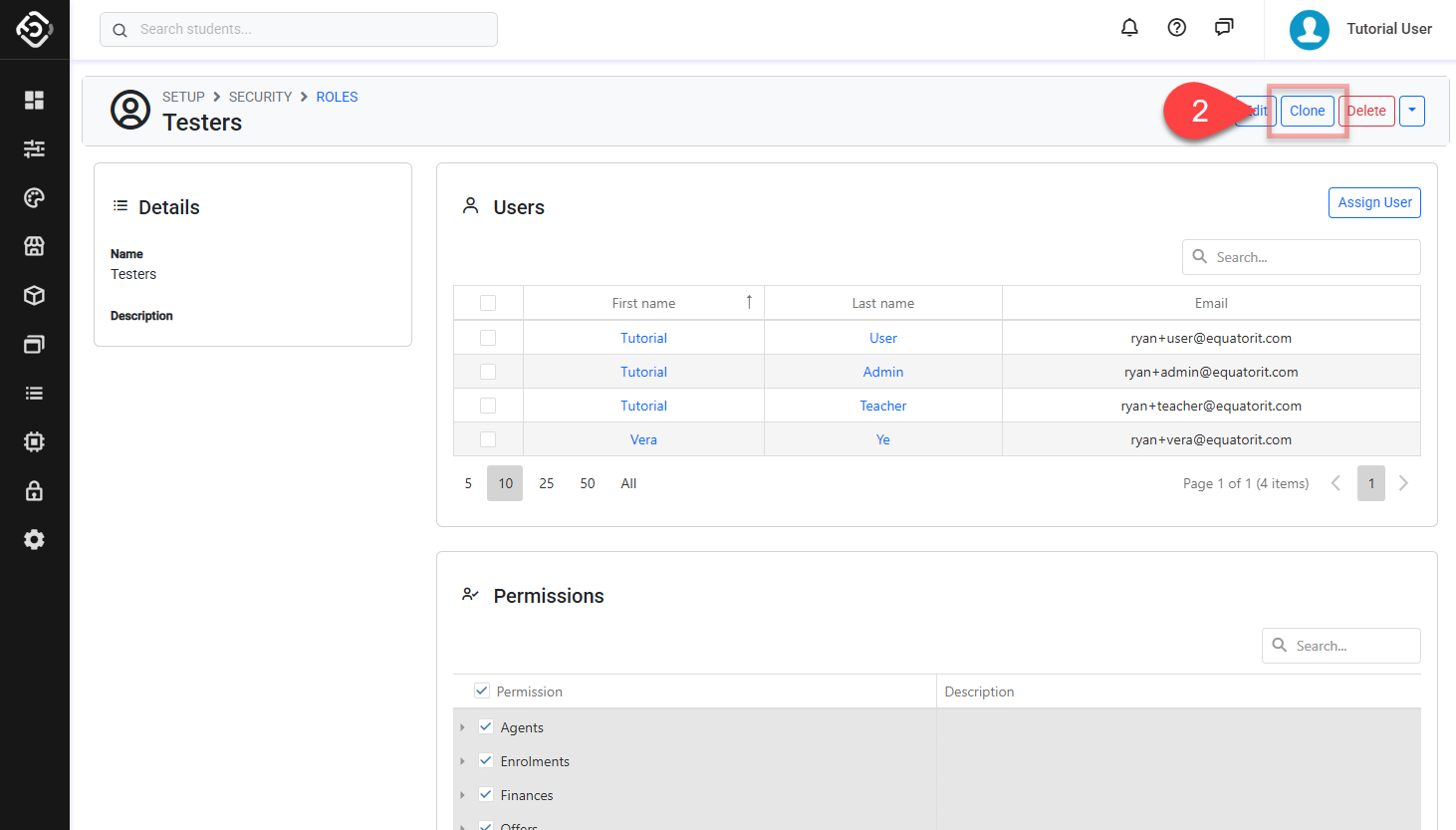Open the storefront icon in sidebar
The width and height of the screenshot is (1456, 830).
pyautogui.click(x=34, y=246)
